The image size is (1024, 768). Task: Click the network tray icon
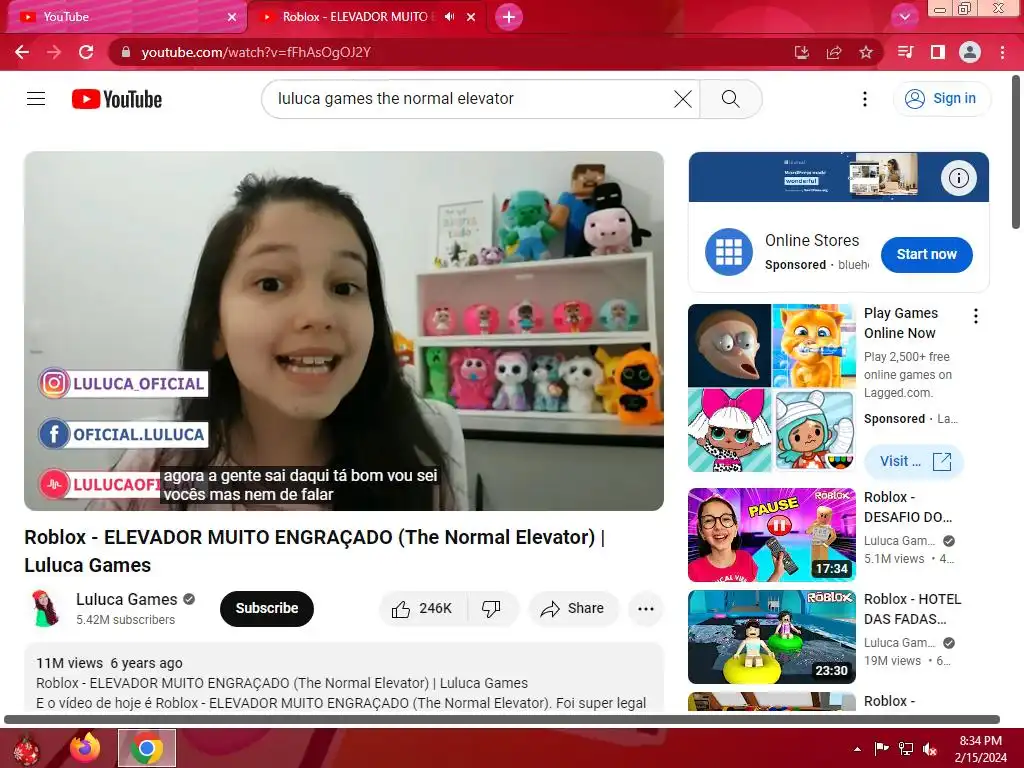click(906, 749)
